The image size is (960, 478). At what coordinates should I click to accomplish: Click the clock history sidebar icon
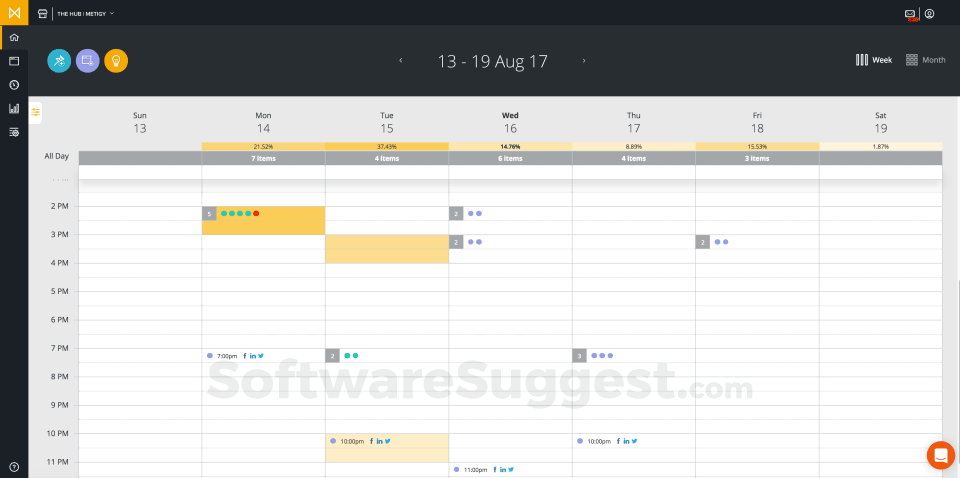coord(14,84)
